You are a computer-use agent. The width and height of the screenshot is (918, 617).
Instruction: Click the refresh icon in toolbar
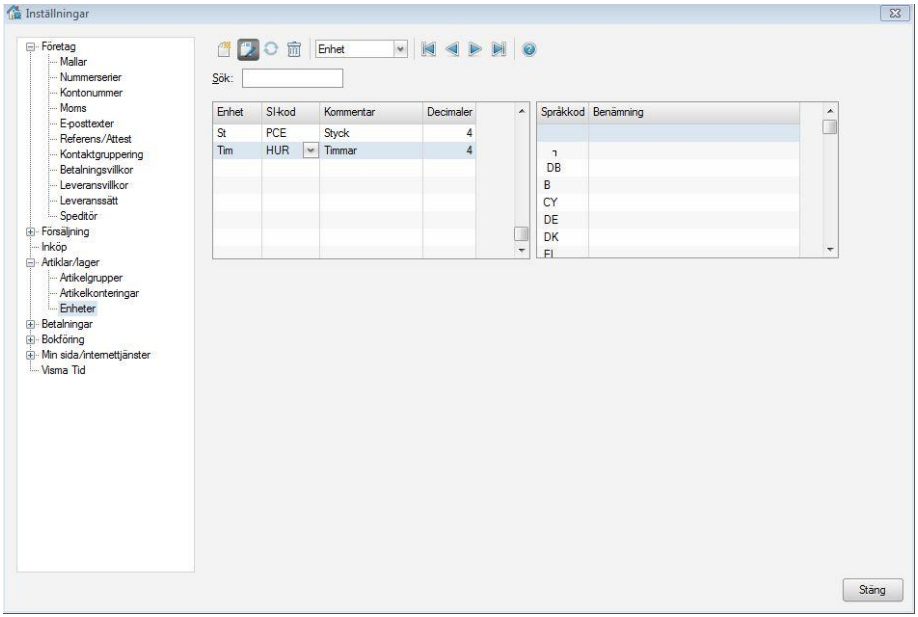[269, 48]
